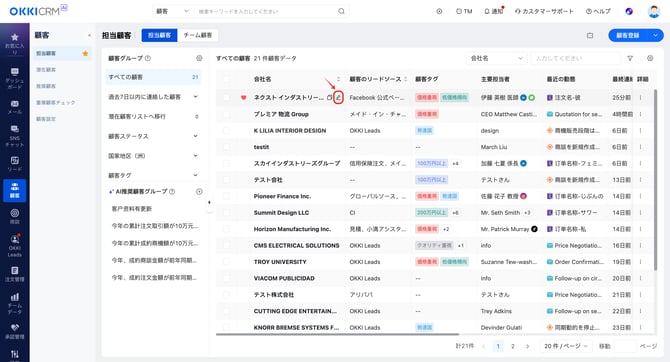Open the TM item in top bar

[464, 11]
